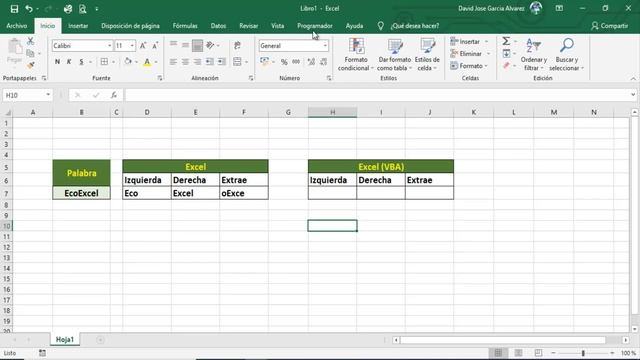Screen dimensions: 640x360
Task: Decrease font size with smaller A
Action: [155, 46]
